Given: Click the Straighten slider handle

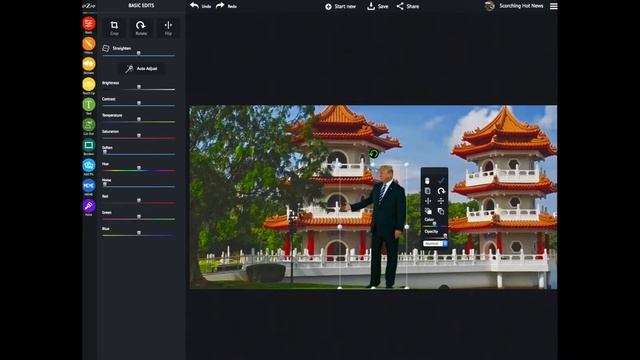Looking at the screenshot, I should 139,53.
